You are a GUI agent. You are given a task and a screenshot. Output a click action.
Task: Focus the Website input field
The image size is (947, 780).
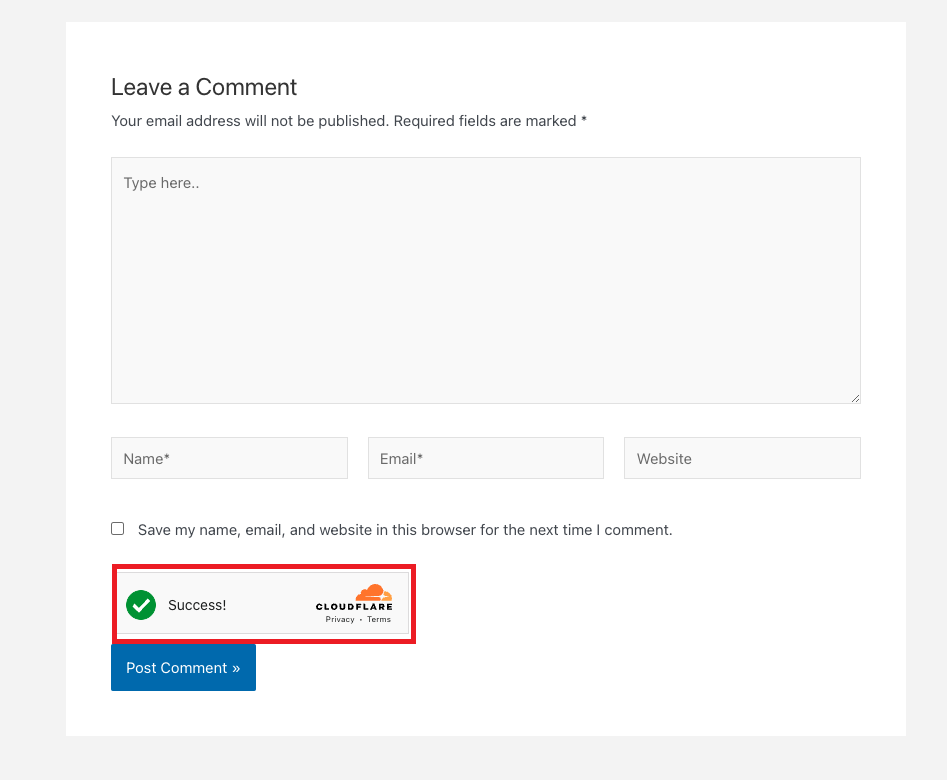tap(742, 458)
